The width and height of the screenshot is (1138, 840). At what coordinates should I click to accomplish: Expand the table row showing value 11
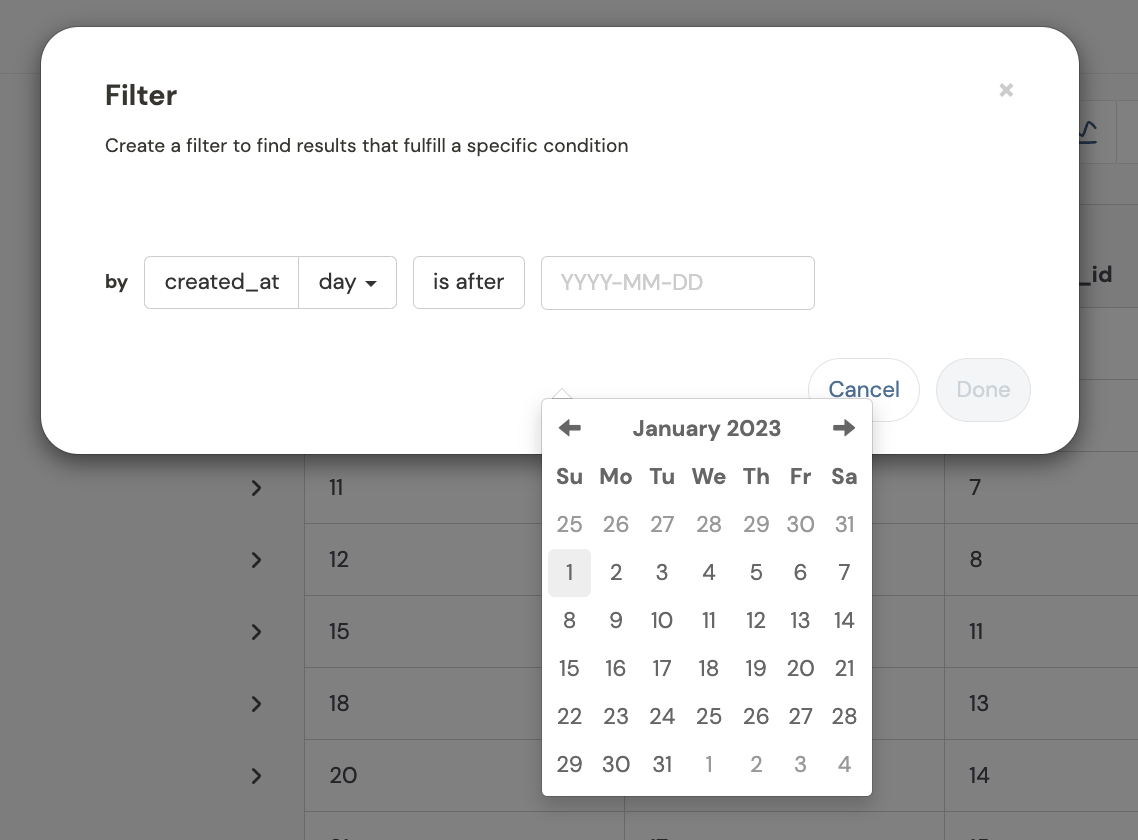point(256,488)
